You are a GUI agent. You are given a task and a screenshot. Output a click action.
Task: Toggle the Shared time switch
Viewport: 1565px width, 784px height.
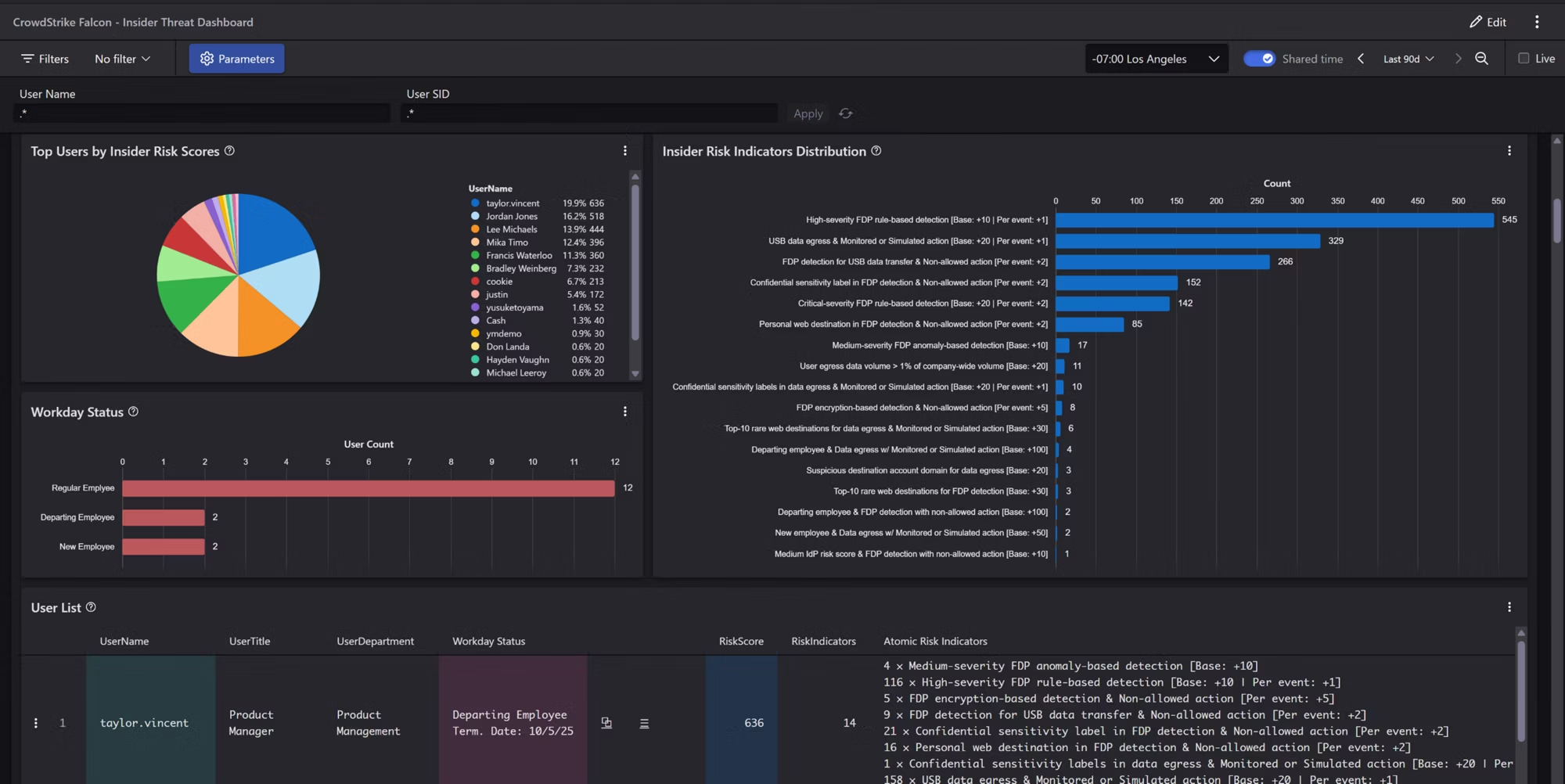pyautogui.click(x=1259, y=59)
